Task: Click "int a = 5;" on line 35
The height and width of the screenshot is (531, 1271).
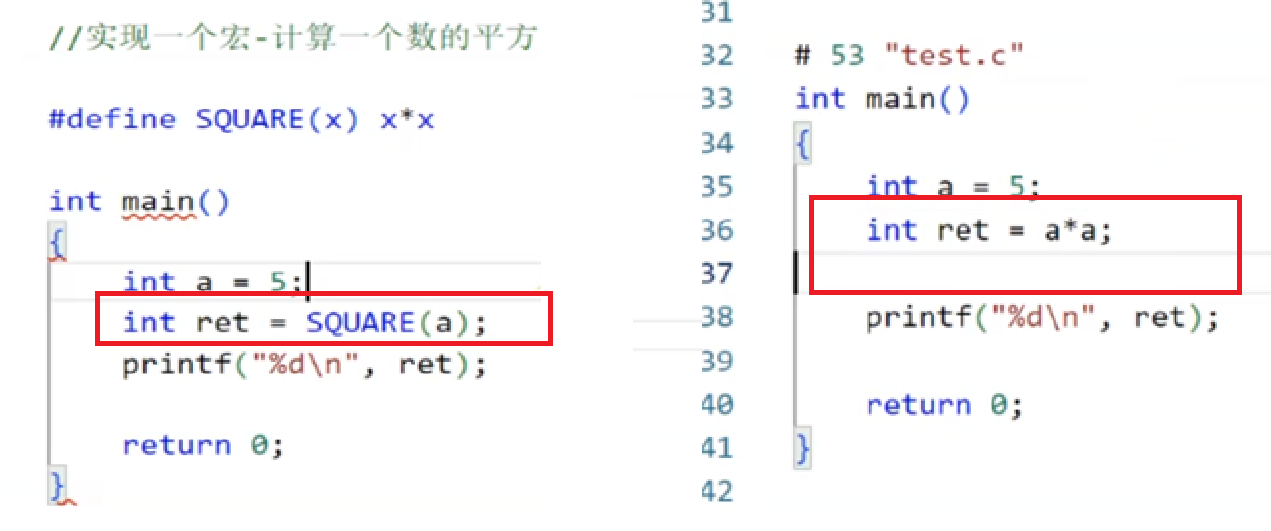Action: pos(955,186)
